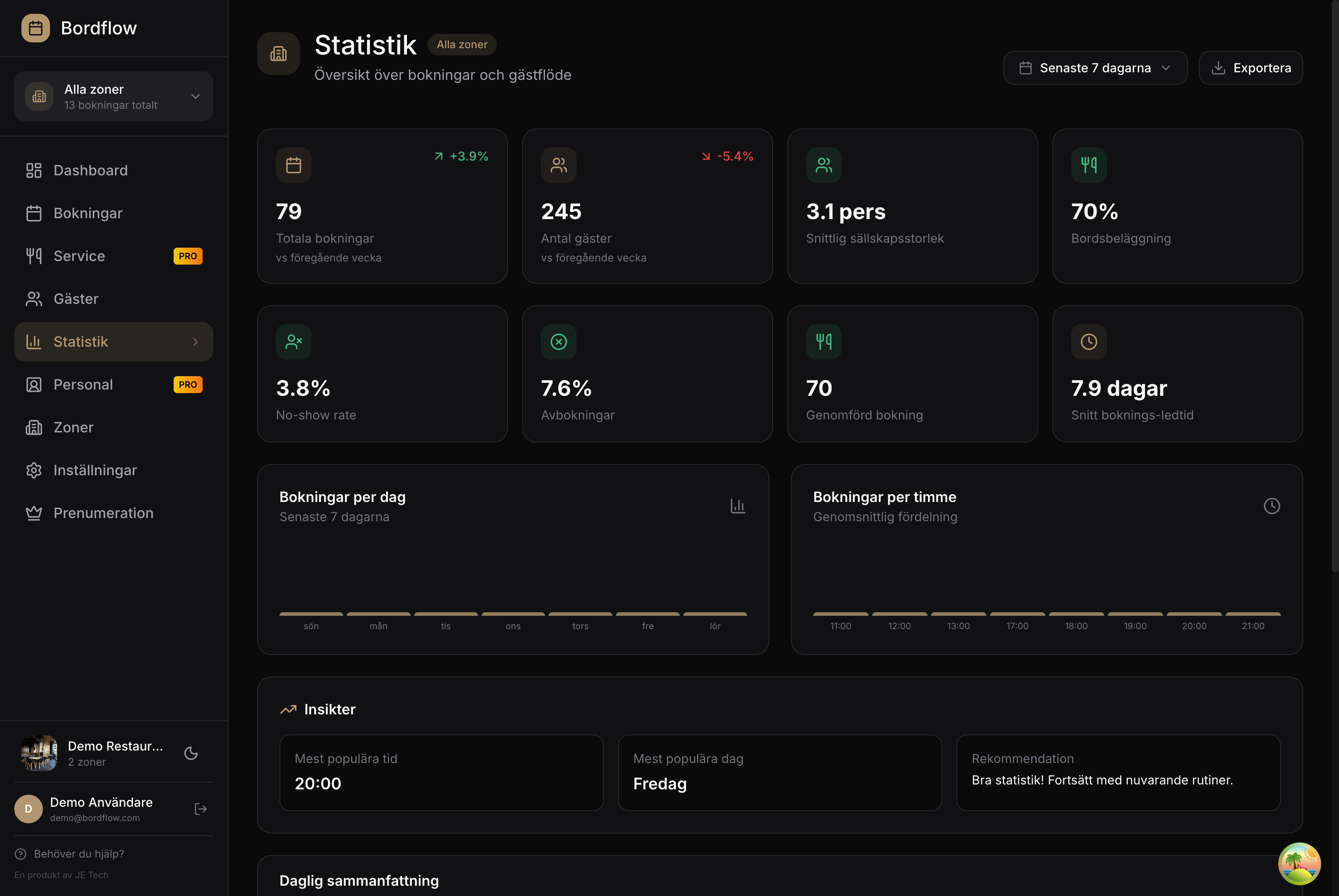
Task: Open the Bokningar calendar icon
Action: (34, 212)
